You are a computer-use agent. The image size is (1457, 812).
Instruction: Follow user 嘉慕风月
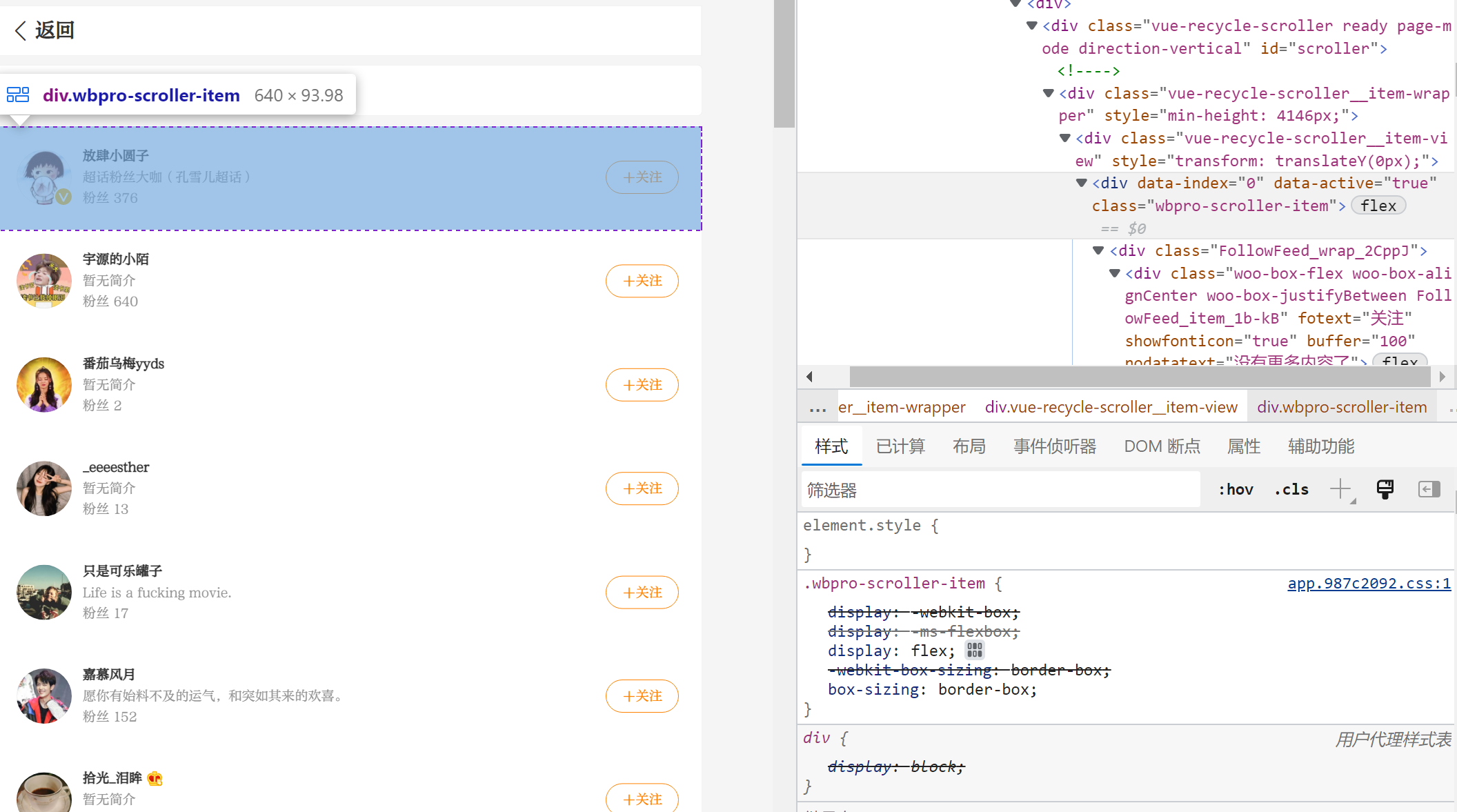coord(642,696)
